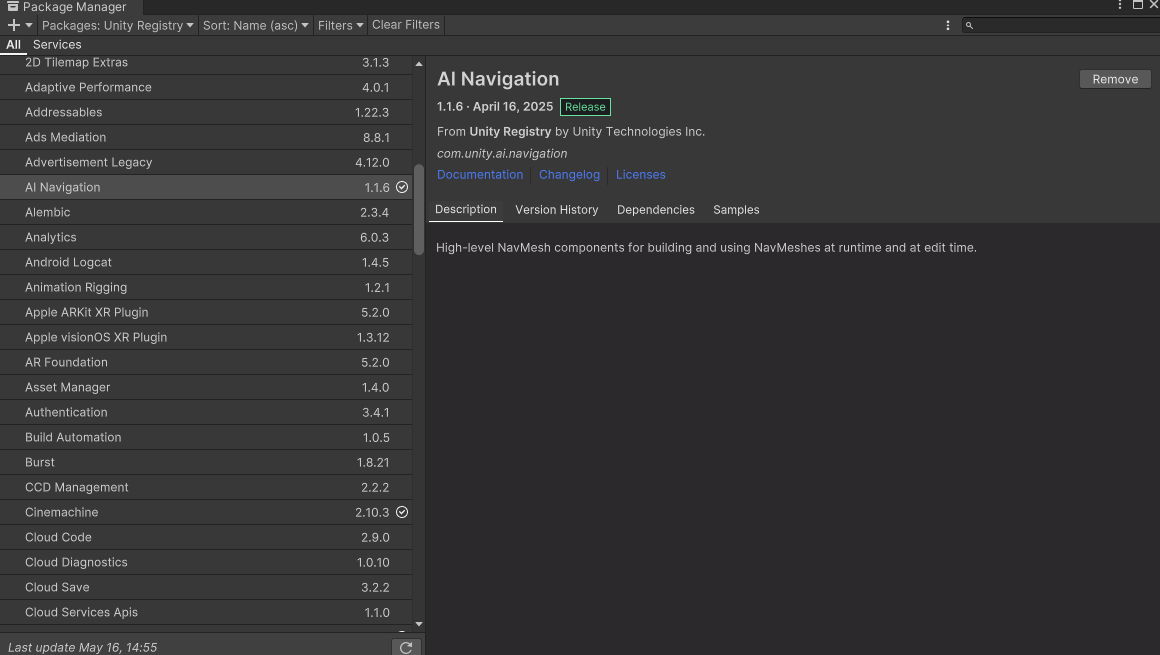The width and height of the screenshot is (1160, 655).
Task: Open the Description tab
Action: tap(466, 209)
